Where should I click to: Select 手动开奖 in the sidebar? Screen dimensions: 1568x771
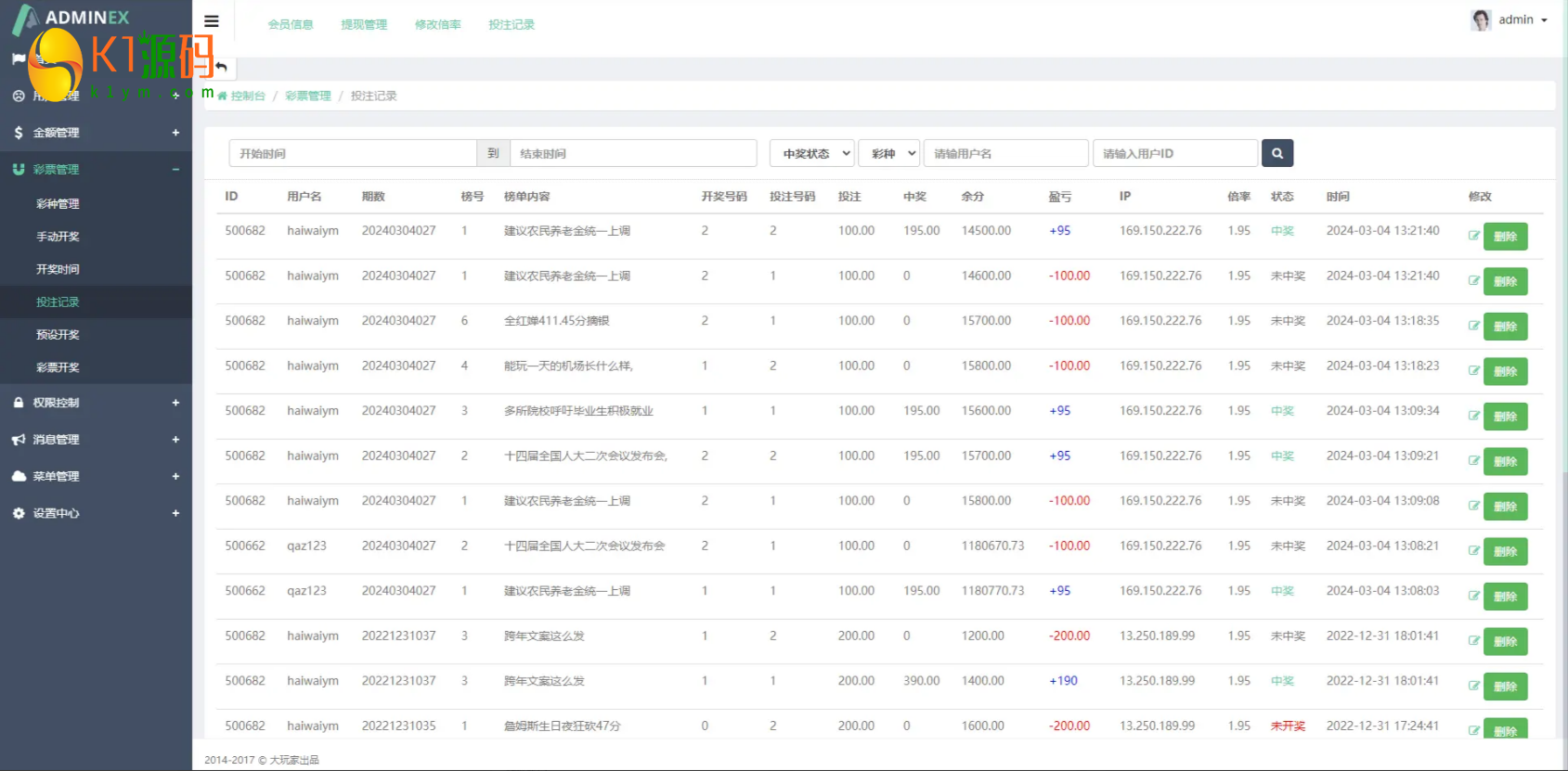click(58, 237)
